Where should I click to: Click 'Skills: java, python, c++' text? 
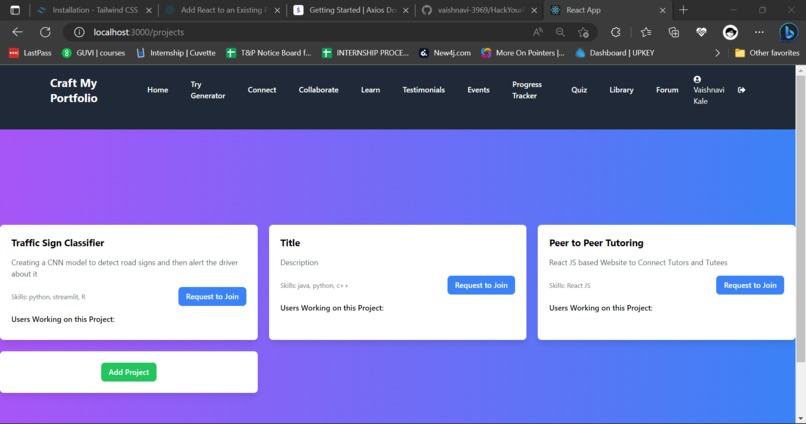(314, 286)
